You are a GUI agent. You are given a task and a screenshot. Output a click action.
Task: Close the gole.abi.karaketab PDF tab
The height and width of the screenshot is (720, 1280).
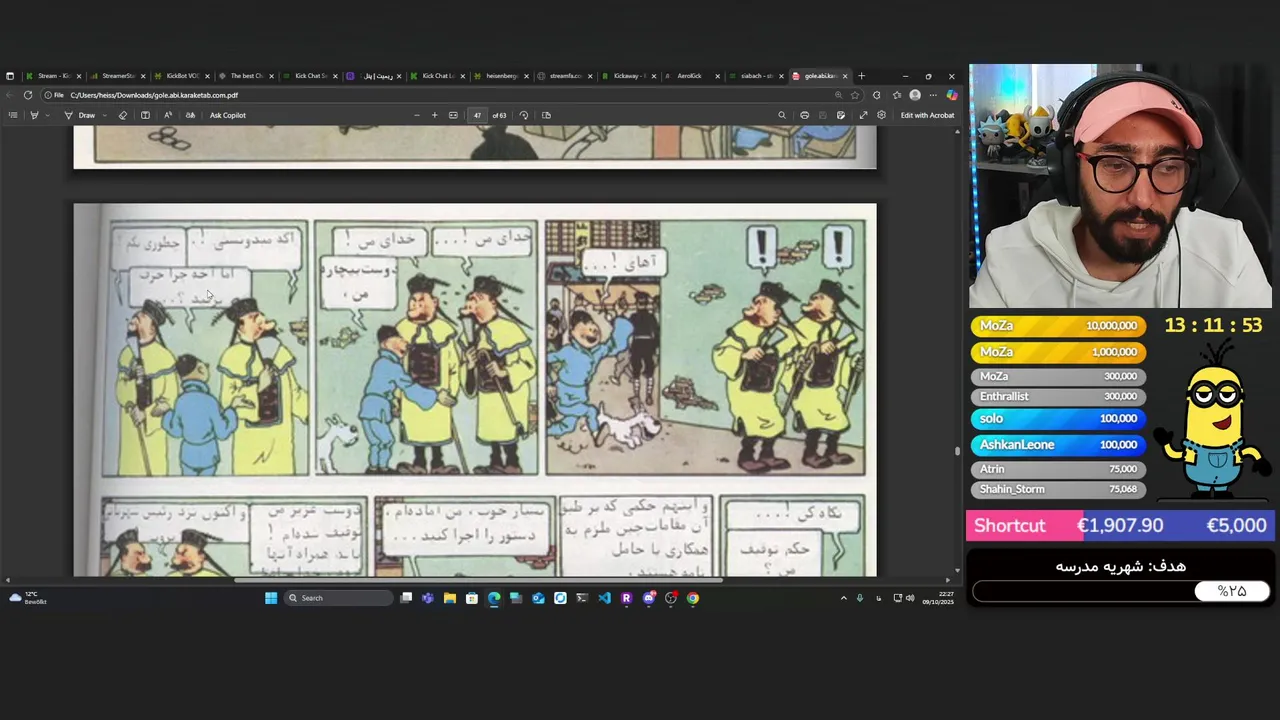tap(845, 76)
